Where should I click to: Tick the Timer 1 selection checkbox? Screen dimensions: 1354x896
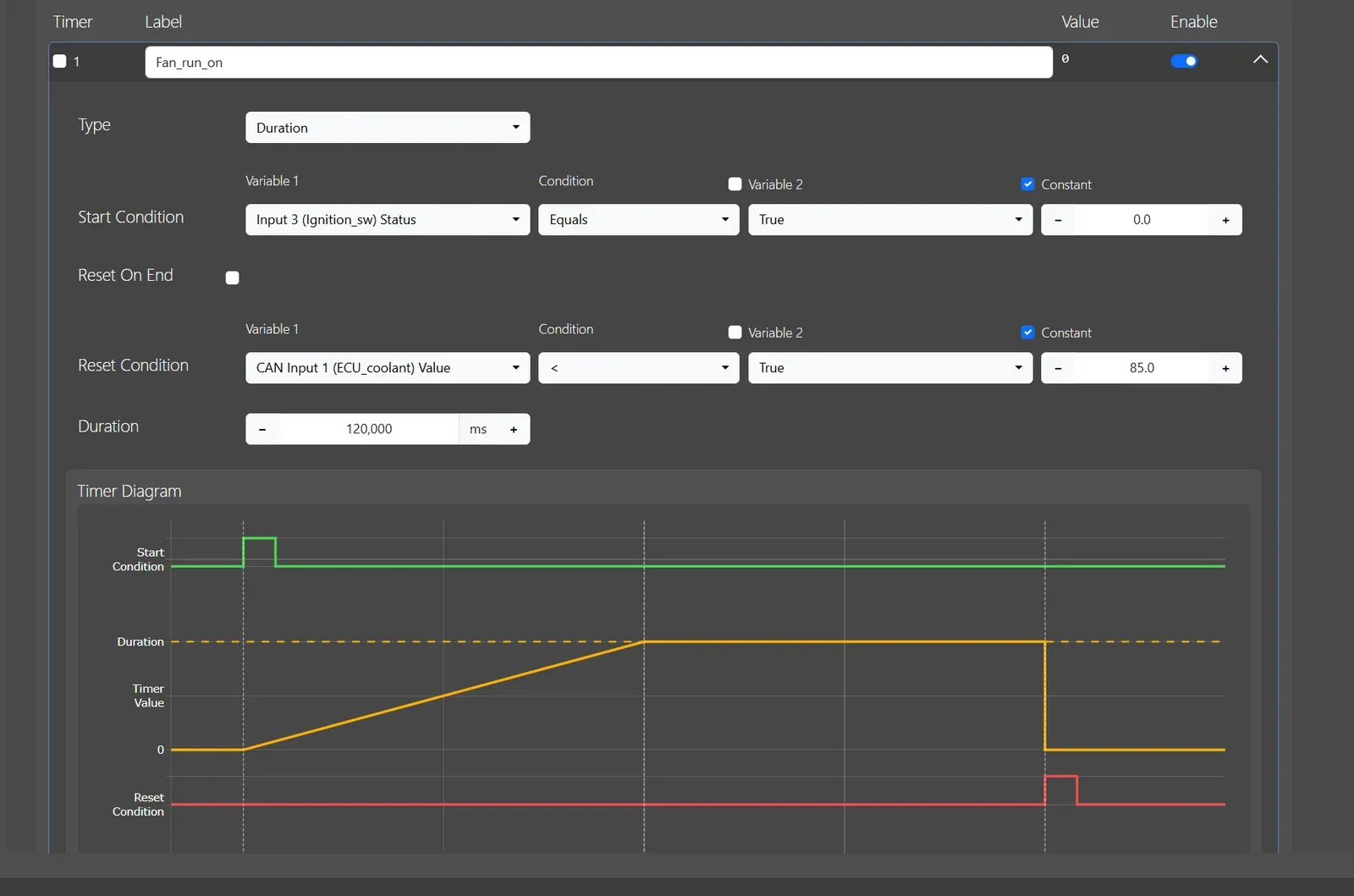click(x=60, y=61)
